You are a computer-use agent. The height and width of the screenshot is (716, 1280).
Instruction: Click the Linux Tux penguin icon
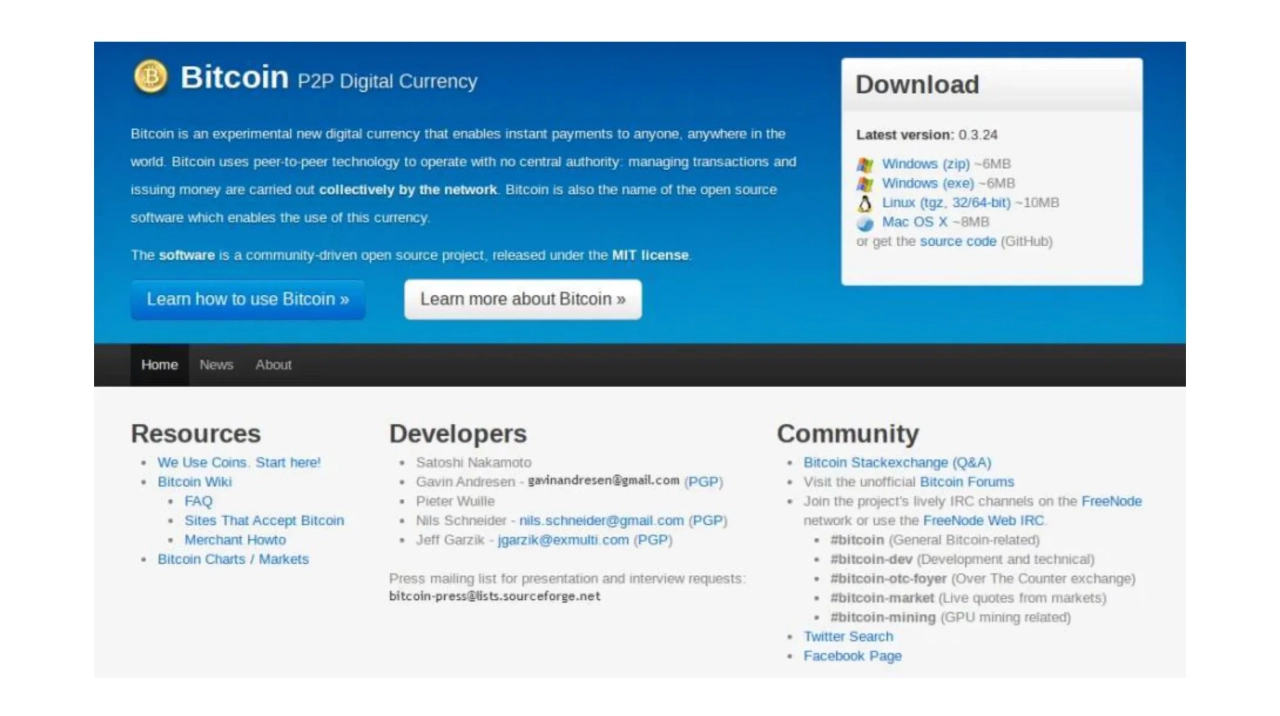tap(865, 202)
